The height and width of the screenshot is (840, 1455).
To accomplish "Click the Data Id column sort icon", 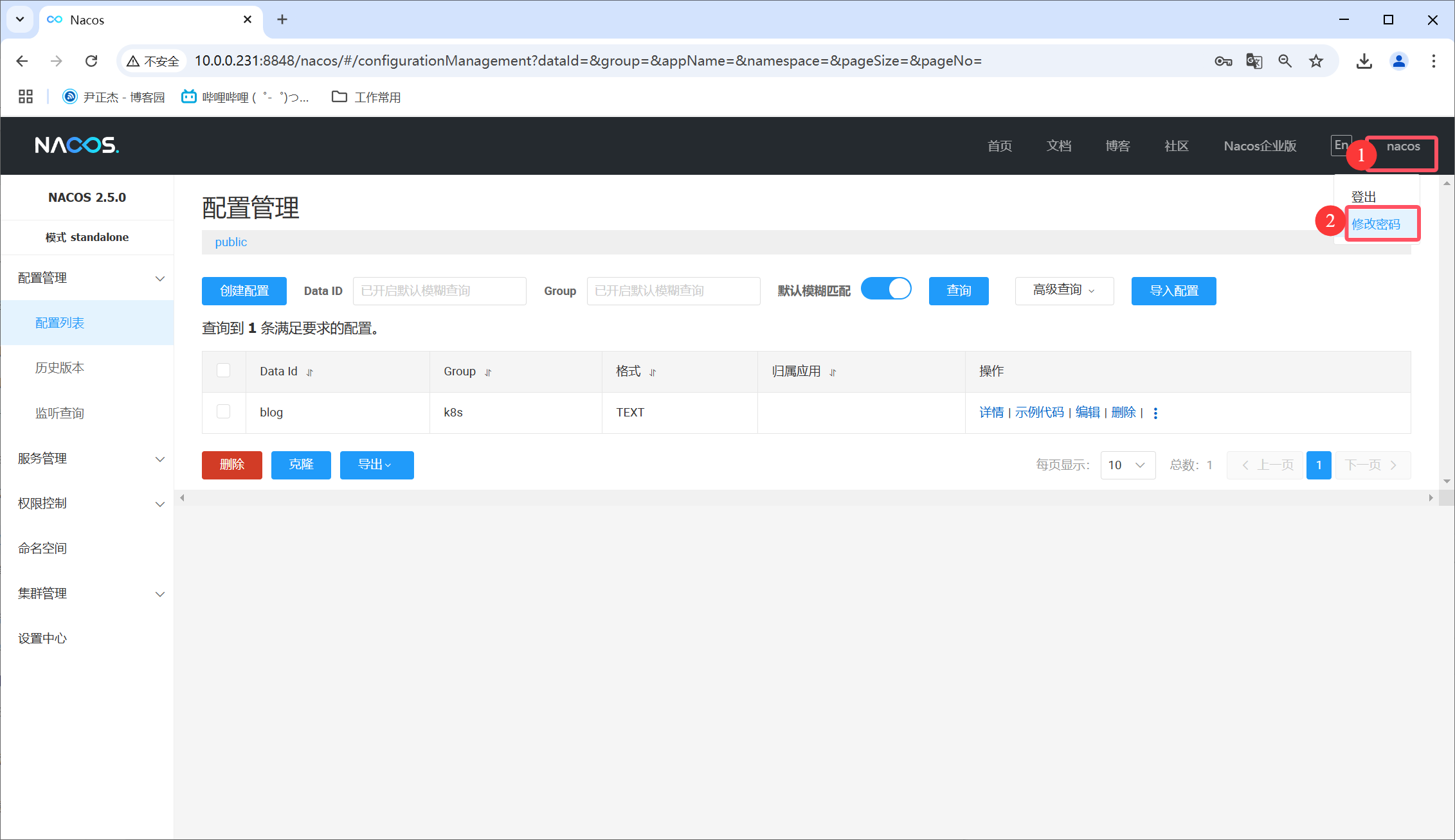I will tap(310, 372).
